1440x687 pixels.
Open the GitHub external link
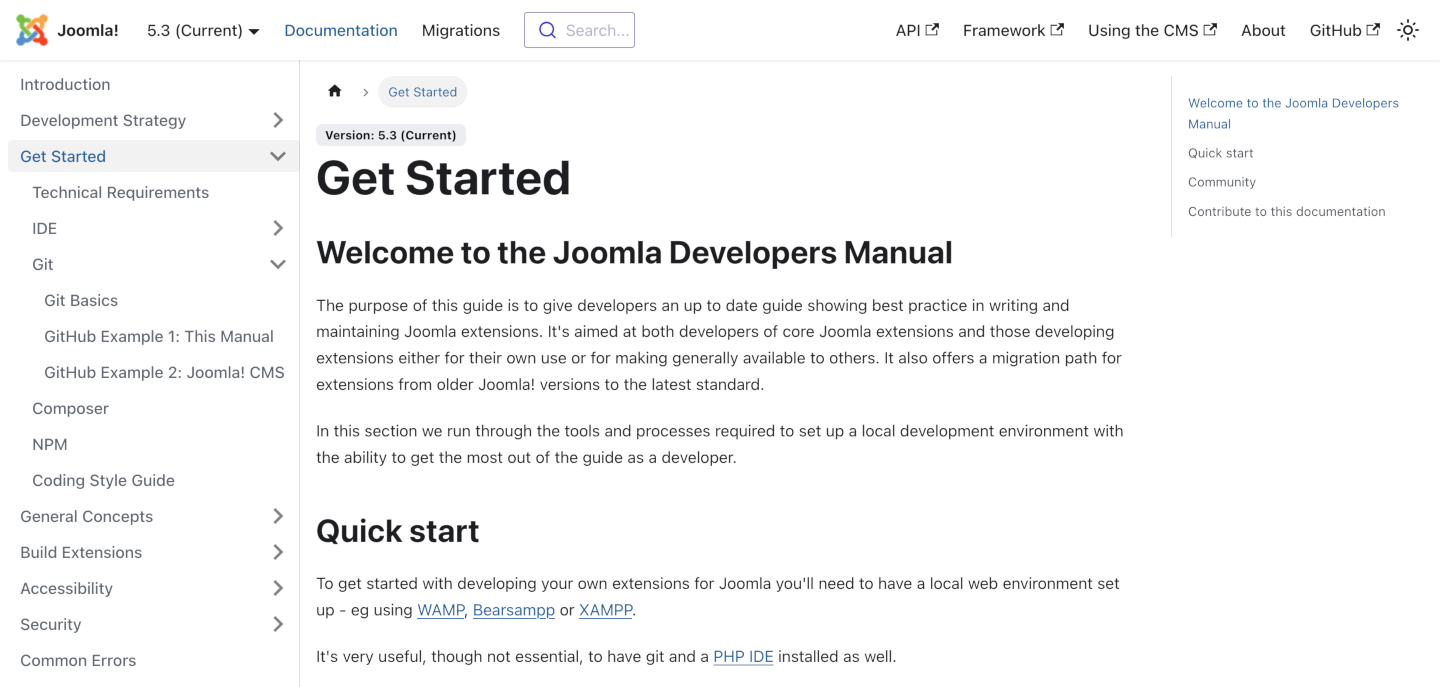coord(1344,30)
